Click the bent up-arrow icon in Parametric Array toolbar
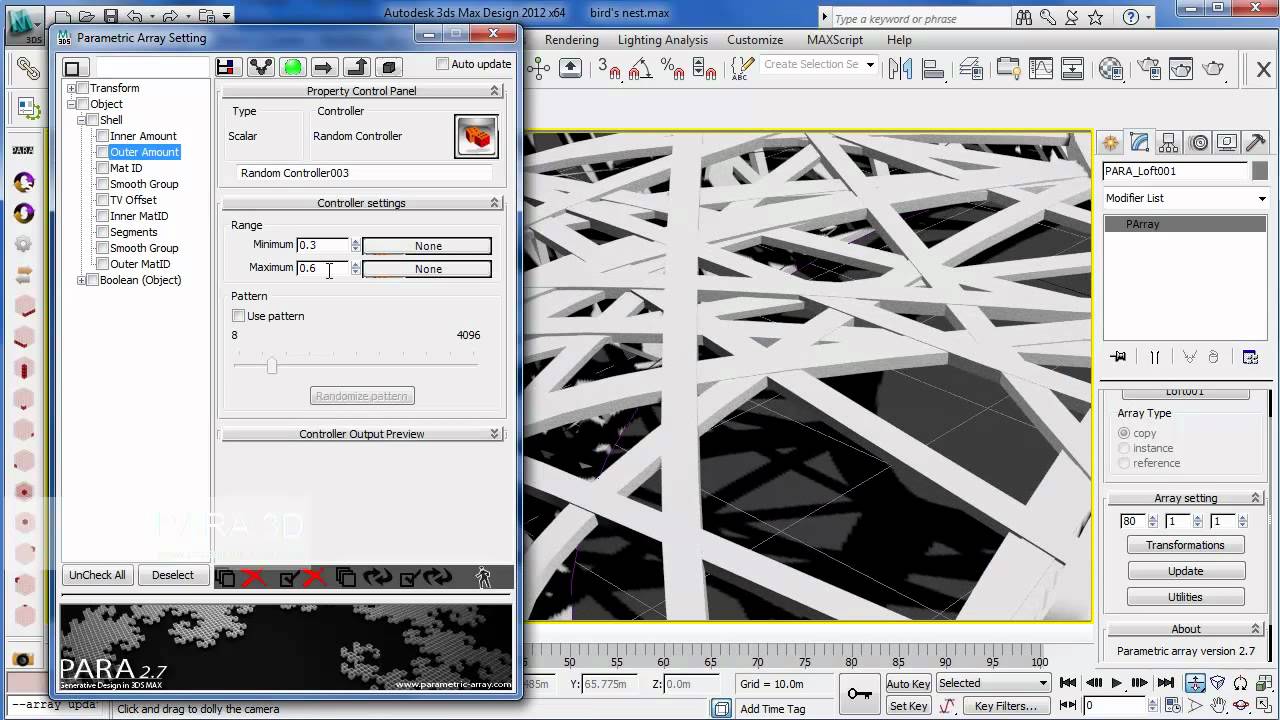The image size is (1280, 720). (356, 67)
